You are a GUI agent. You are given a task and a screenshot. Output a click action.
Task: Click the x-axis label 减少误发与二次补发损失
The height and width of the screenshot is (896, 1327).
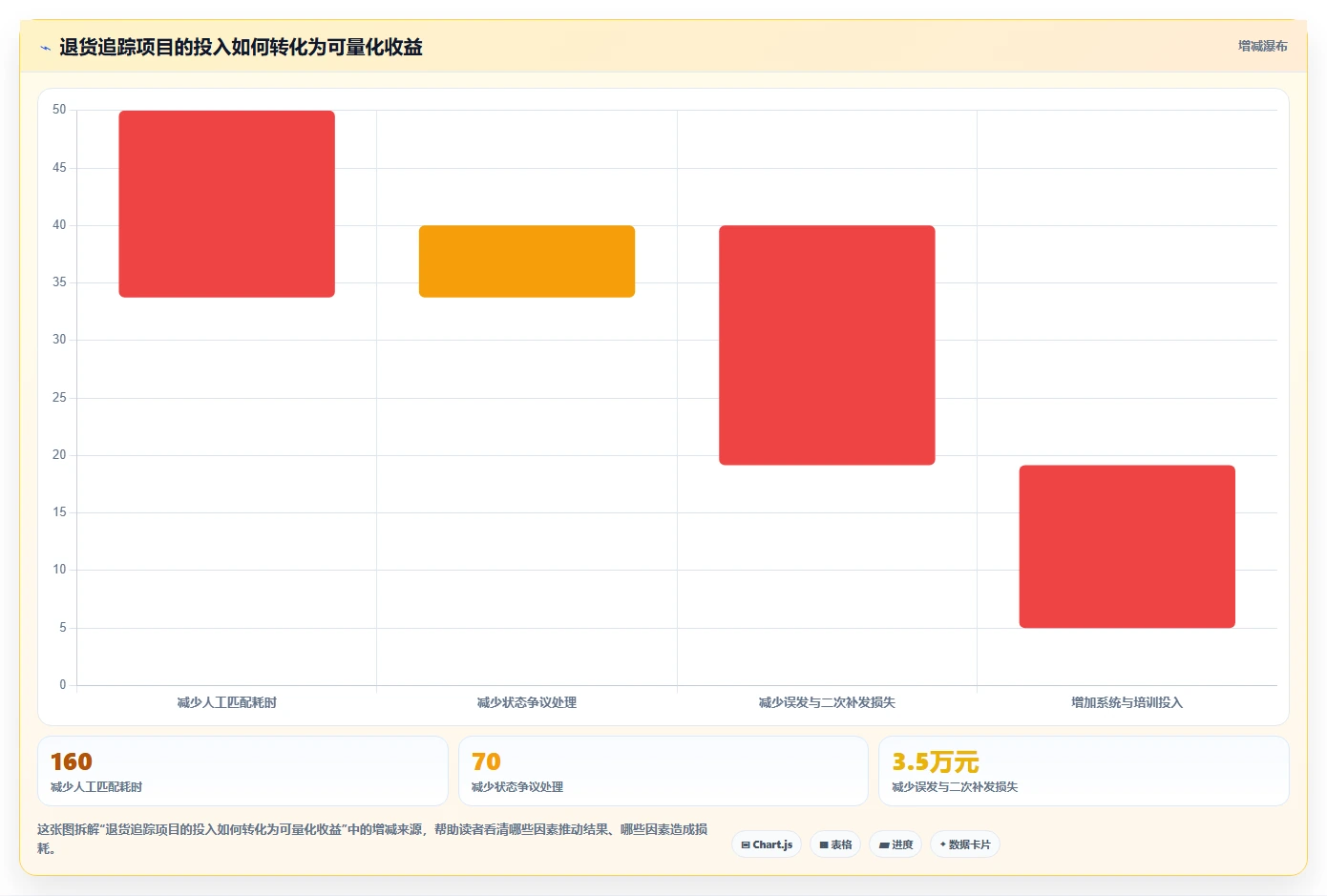point(827,702)
